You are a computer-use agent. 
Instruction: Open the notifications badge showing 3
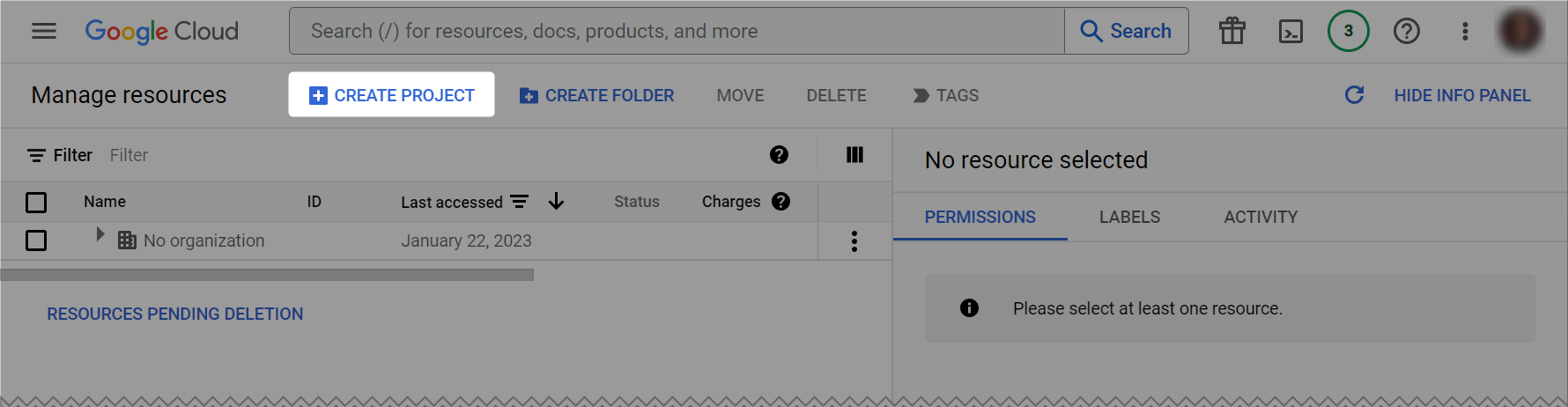[x=1348, y=32]
